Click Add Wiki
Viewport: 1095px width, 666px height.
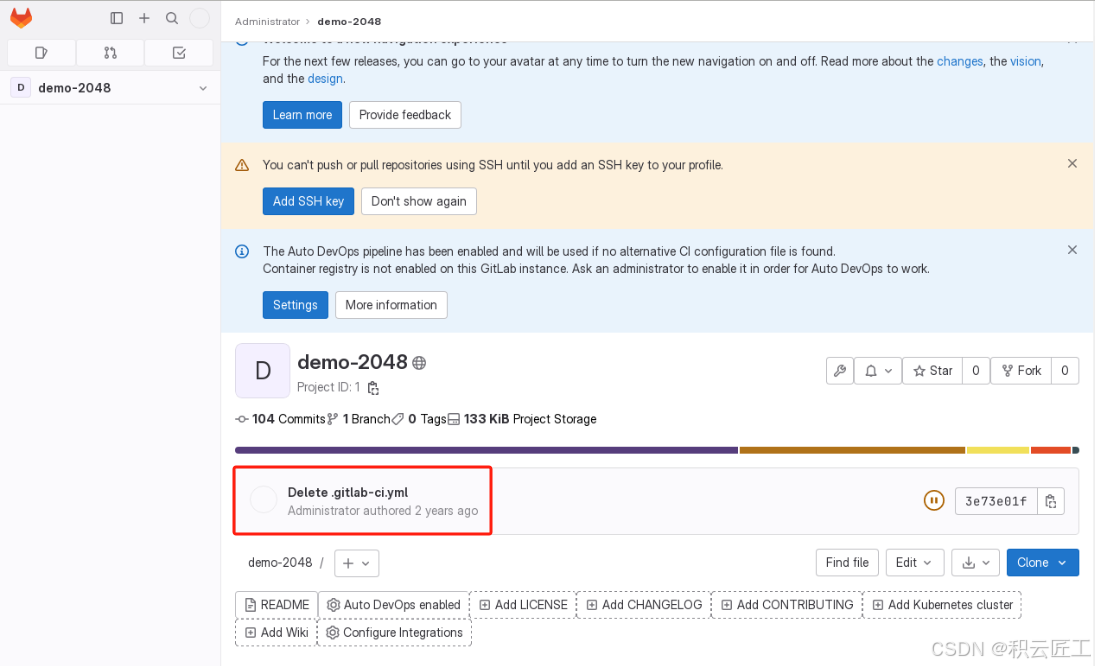tap(277, 632)
